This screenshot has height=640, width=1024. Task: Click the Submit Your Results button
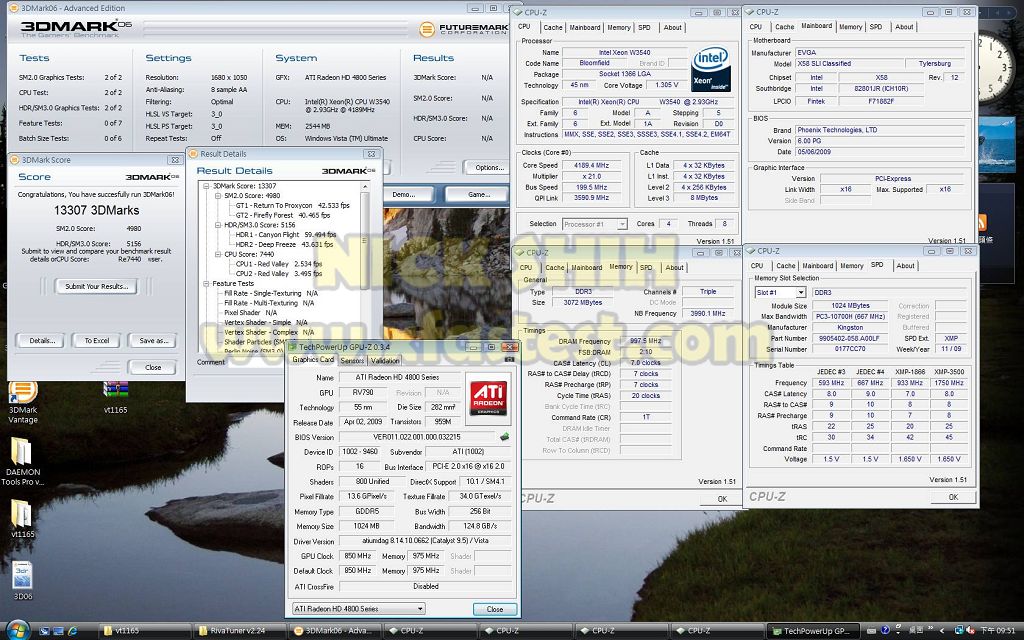click(x=96, y=286)
